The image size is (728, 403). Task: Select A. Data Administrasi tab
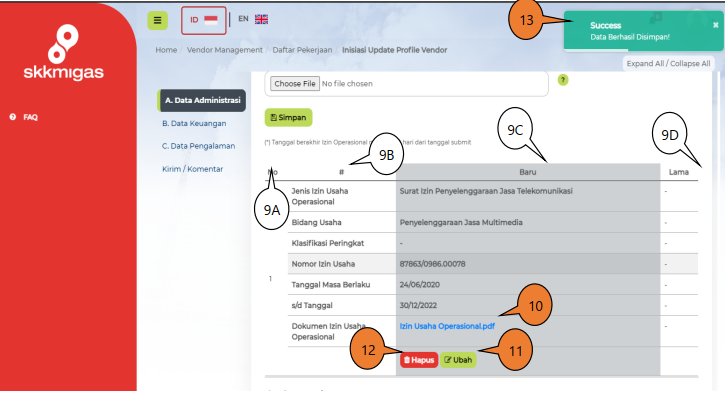click(x=202, y=100)
